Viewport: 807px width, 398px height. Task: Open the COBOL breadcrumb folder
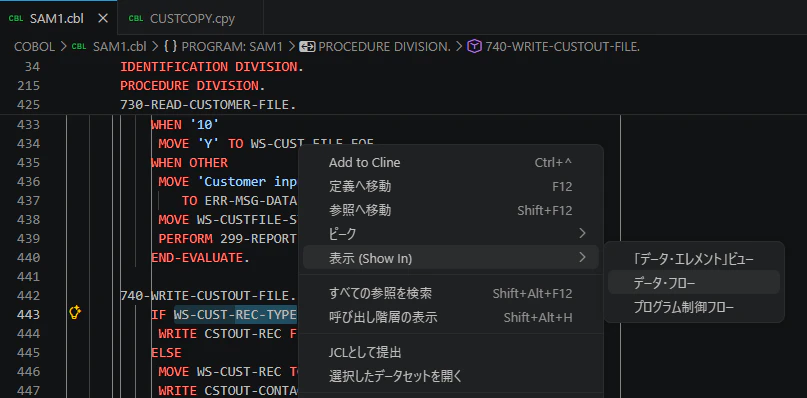tap(34, 47)
